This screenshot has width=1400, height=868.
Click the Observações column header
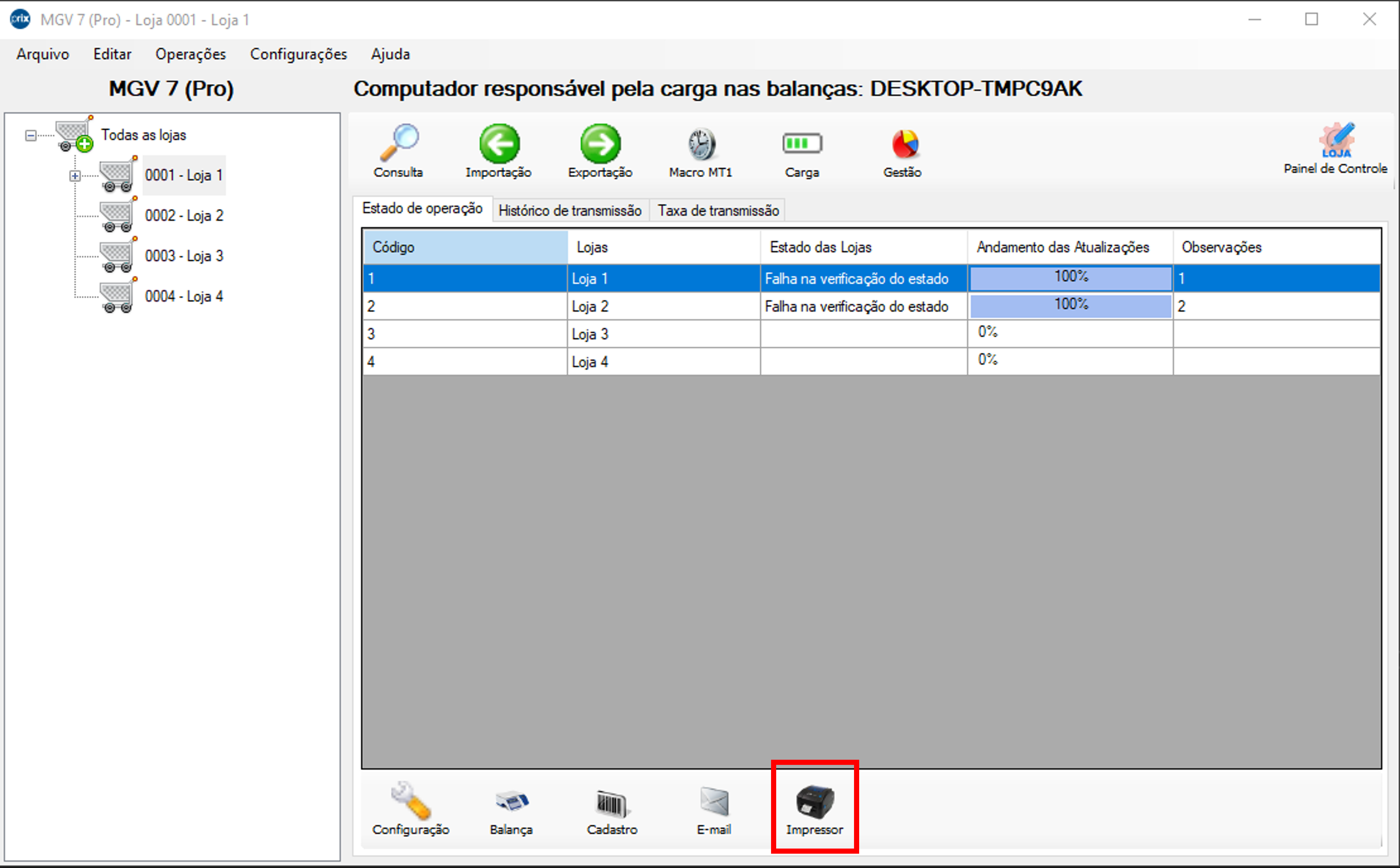pyautogui.click(x=1277, y=247)
